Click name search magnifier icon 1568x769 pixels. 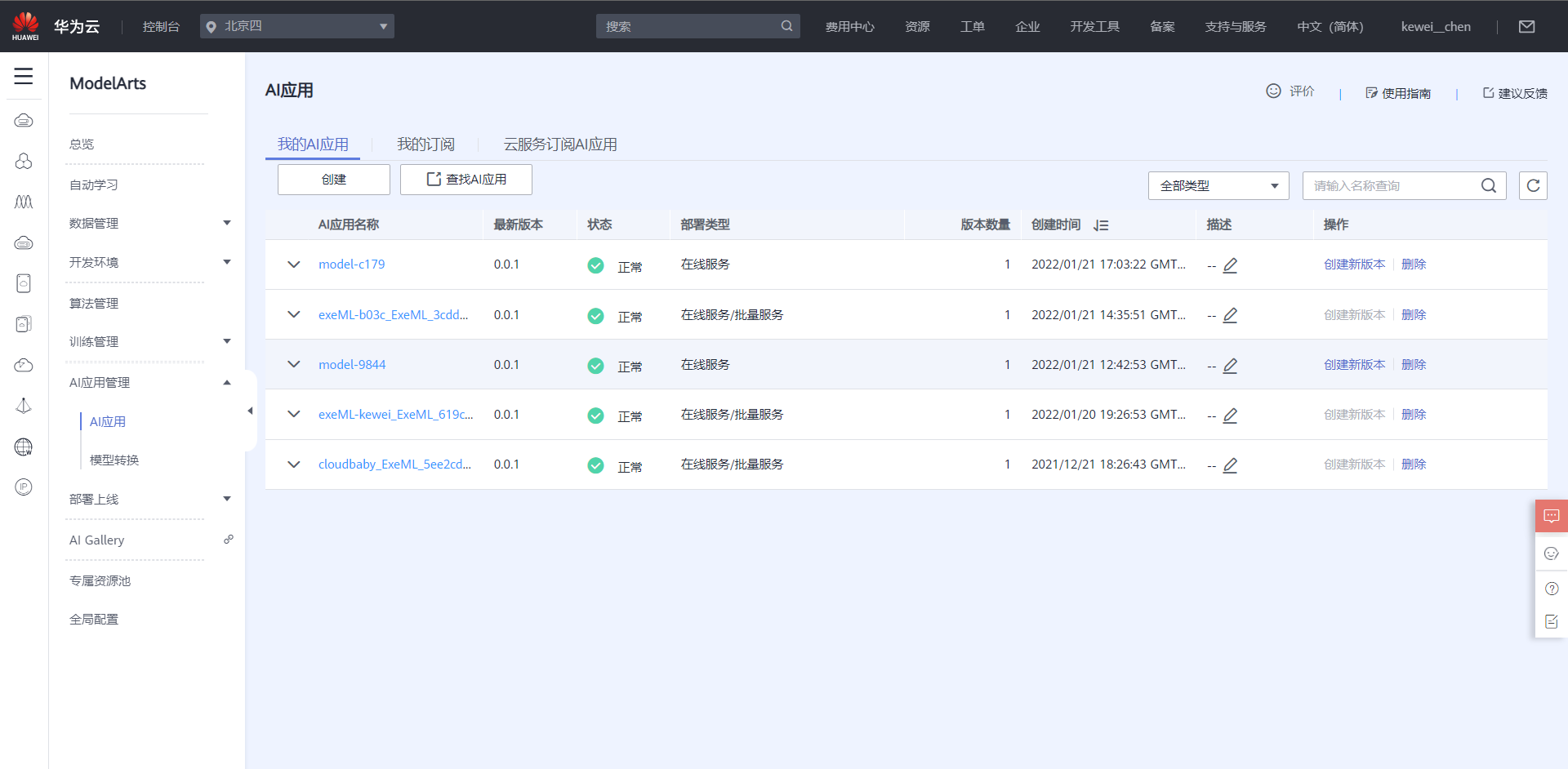(1489, 185)
